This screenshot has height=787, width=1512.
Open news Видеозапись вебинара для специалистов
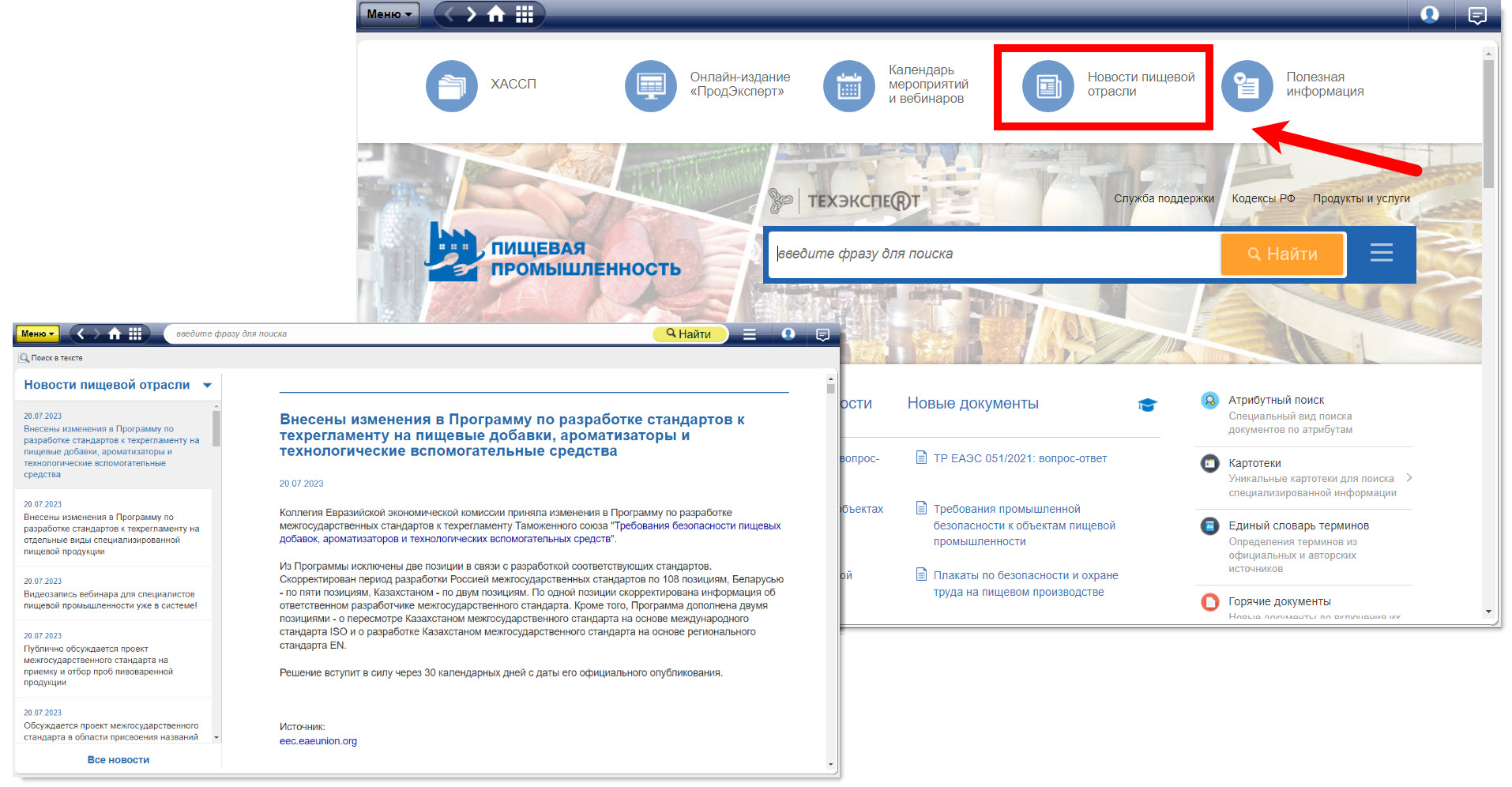(x=111, y=600)
